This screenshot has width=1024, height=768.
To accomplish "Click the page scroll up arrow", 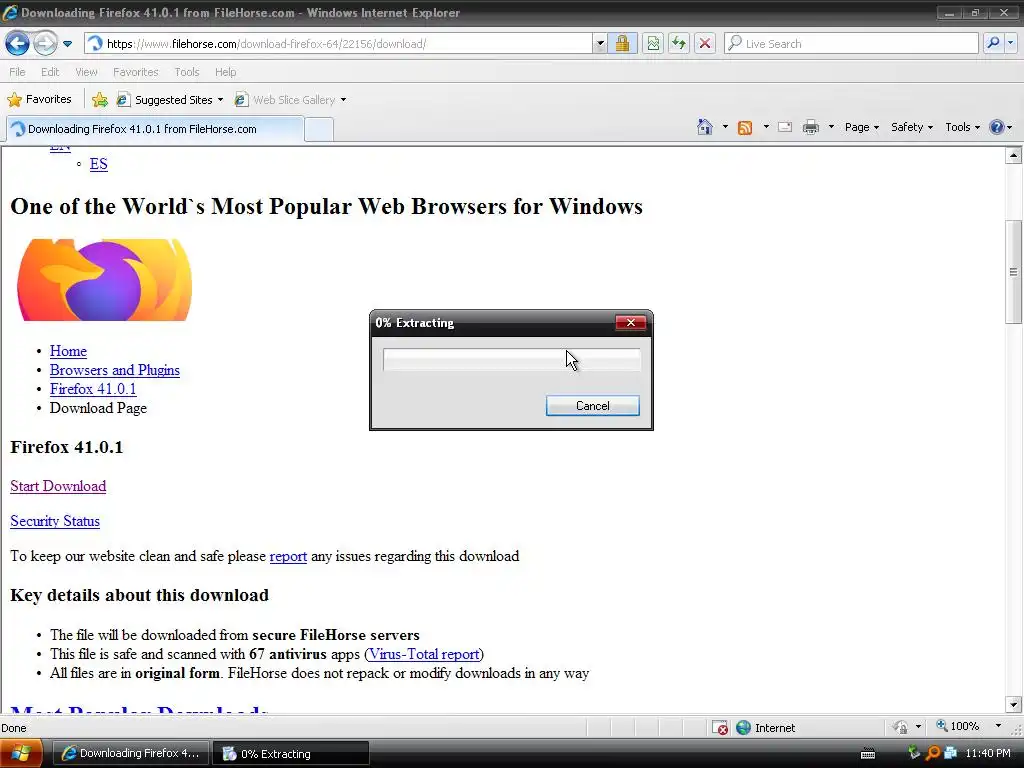I will click(1013, 155).
